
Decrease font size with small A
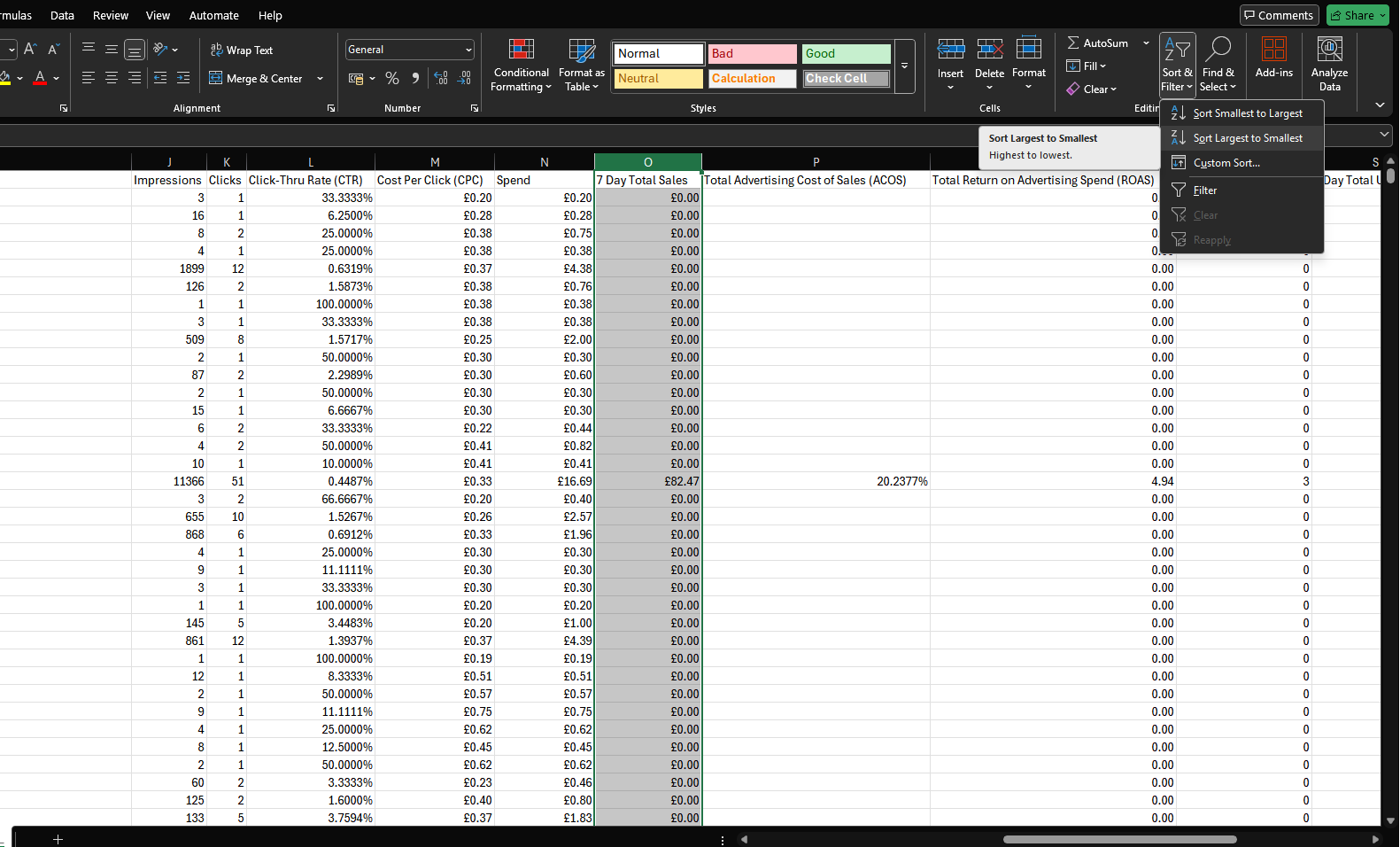point(53,49)
